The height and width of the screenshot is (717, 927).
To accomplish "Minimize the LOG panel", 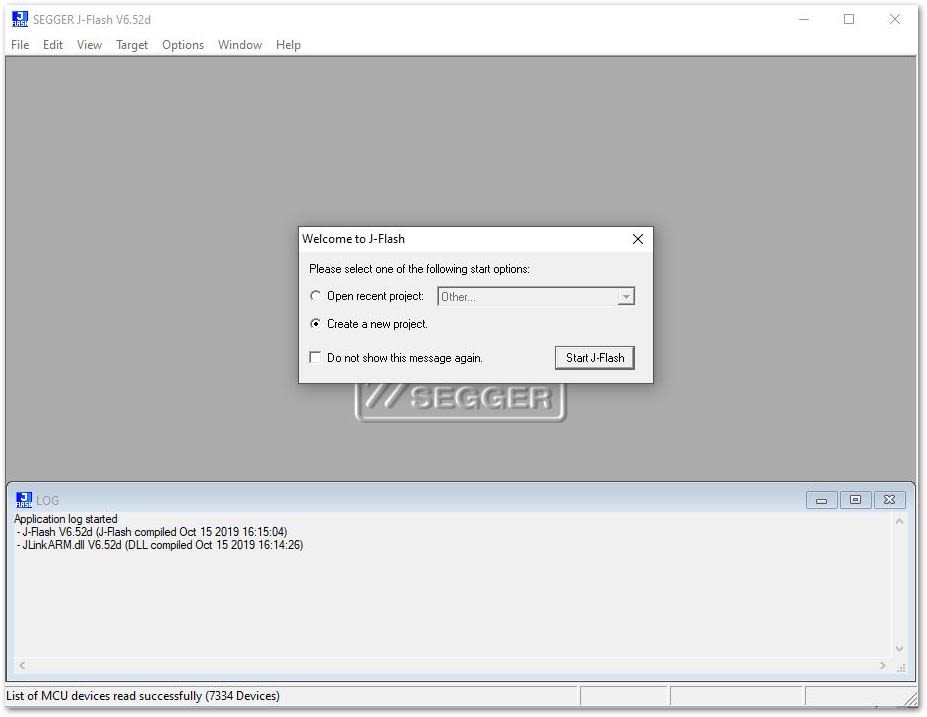I will (x=821, y=500).
